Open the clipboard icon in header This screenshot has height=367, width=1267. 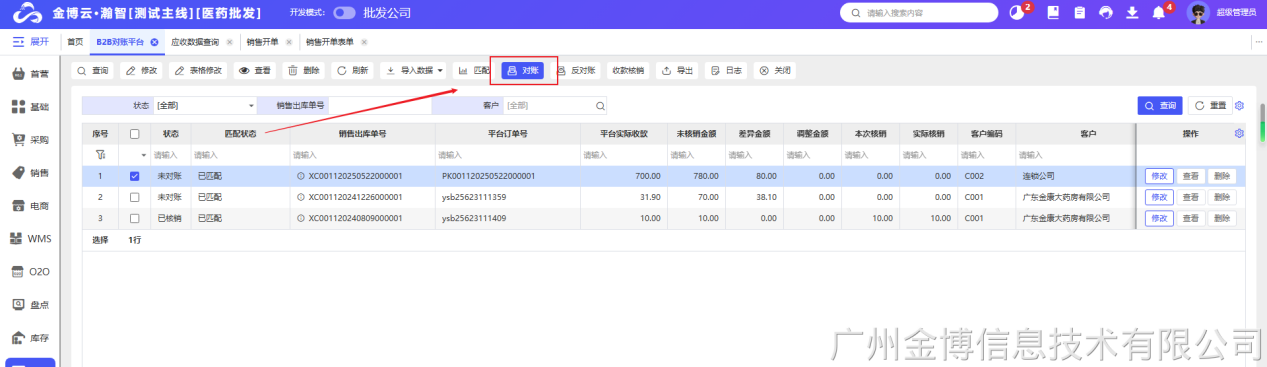click(x=1079, y=12)
